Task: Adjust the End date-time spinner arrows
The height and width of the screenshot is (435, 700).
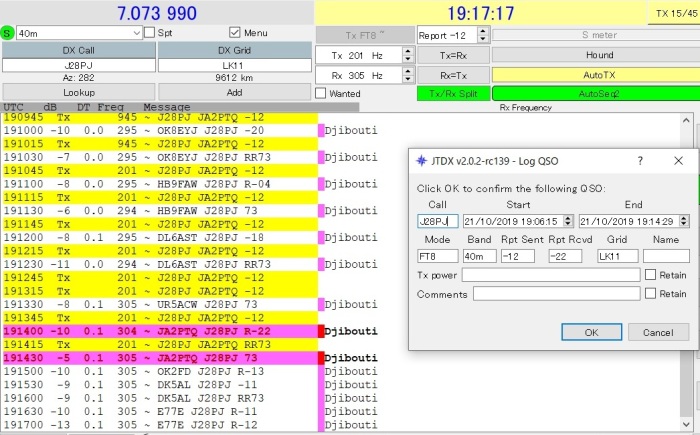Action: pyautogui.click(x=684, y=221)
